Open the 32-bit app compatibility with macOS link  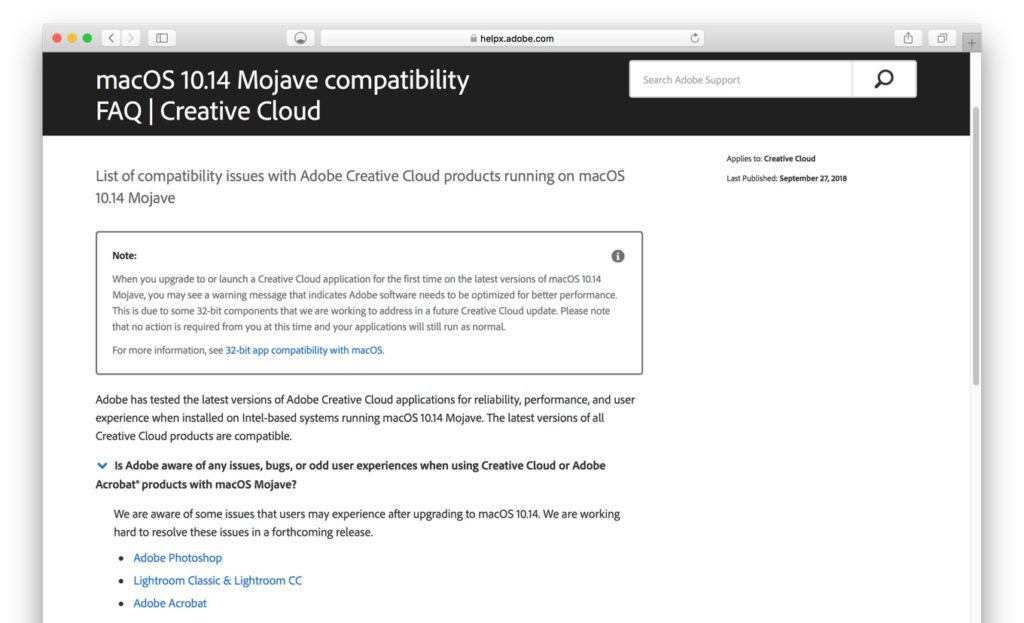click(x=304, y=350)
